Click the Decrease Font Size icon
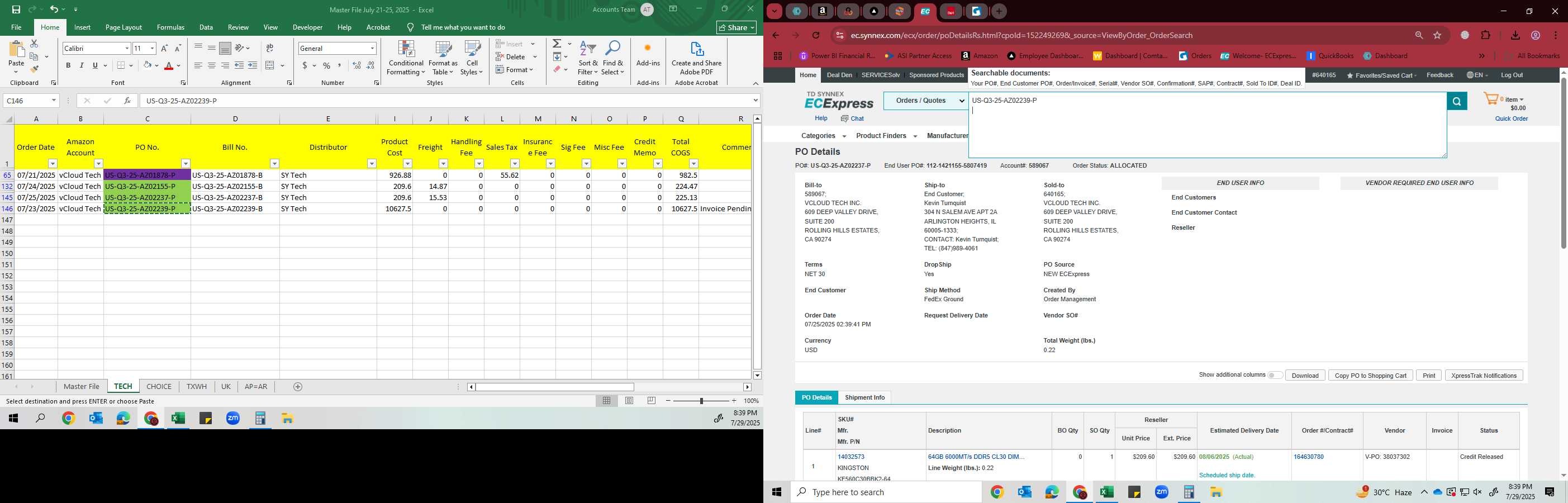The height and width of the screenshot is (503, 1568). tap(178, 48)
